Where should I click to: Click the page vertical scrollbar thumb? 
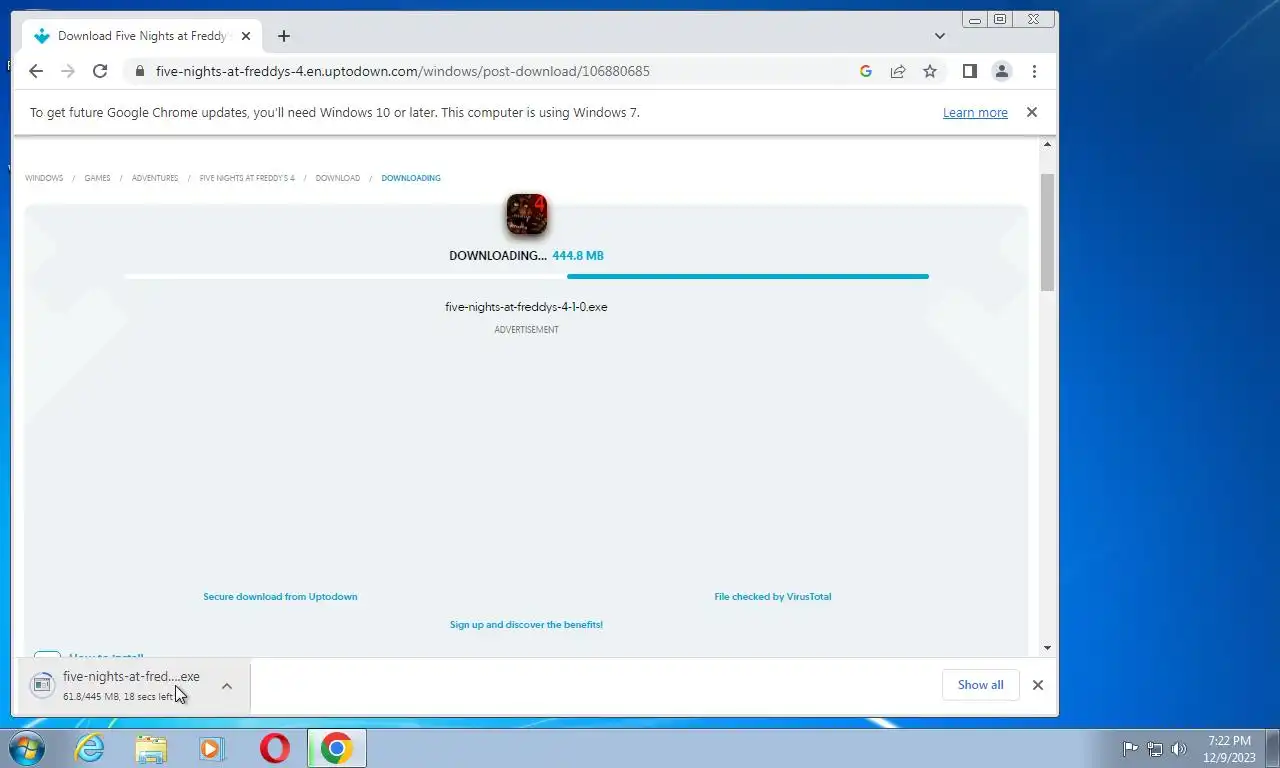coord(1047,232)
